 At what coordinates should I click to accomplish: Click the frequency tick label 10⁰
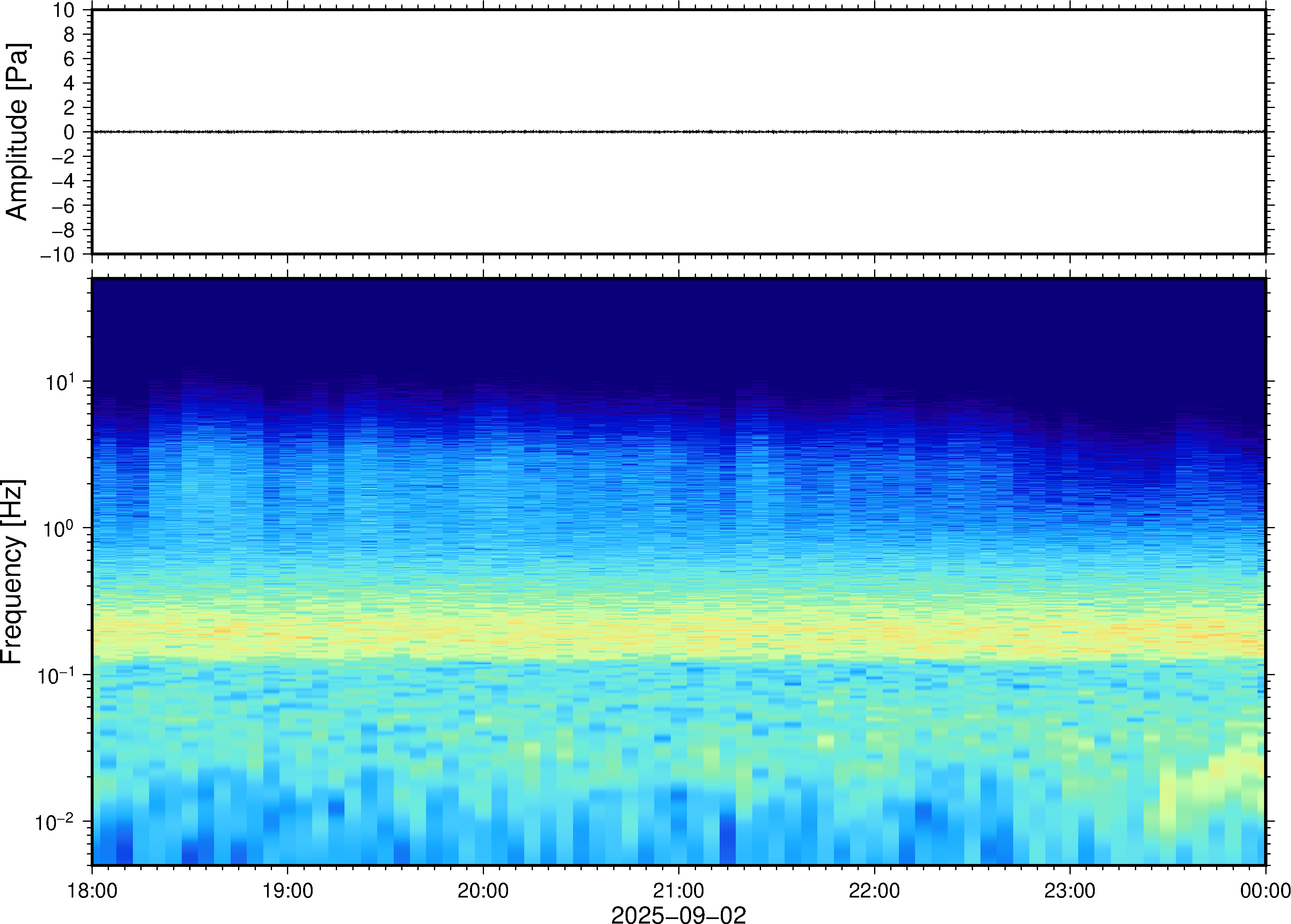pos(60,528)
